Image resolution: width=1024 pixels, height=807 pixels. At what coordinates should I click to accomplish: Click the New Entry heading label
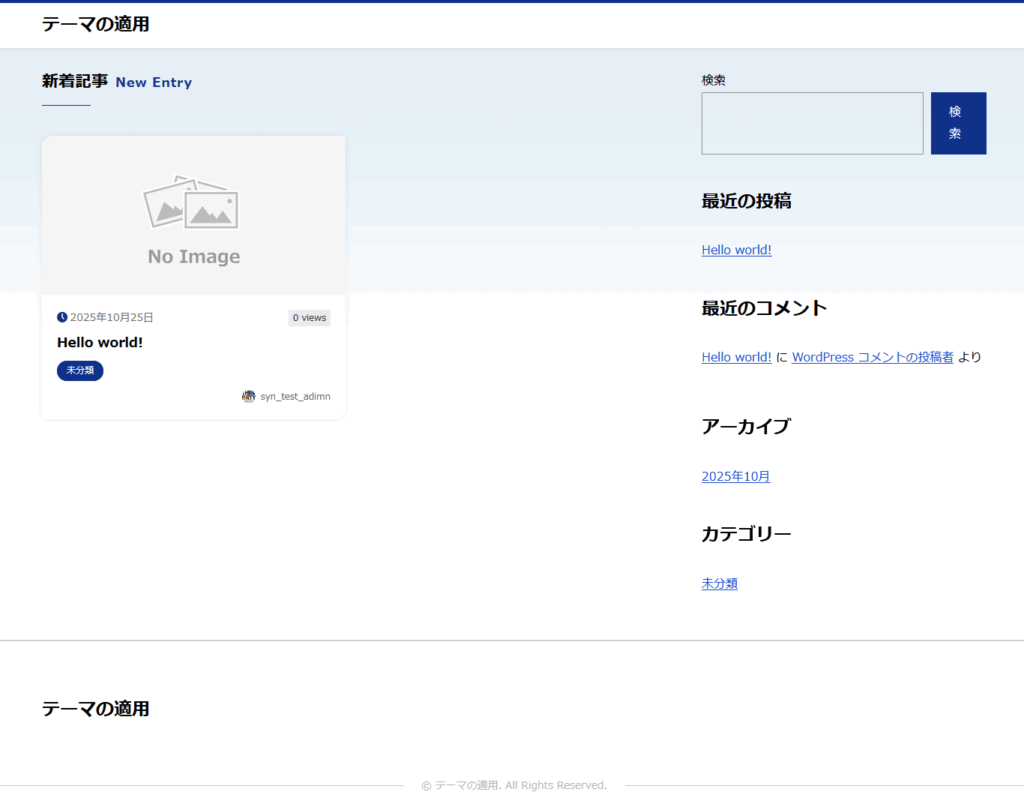click(x=154, y=82)
